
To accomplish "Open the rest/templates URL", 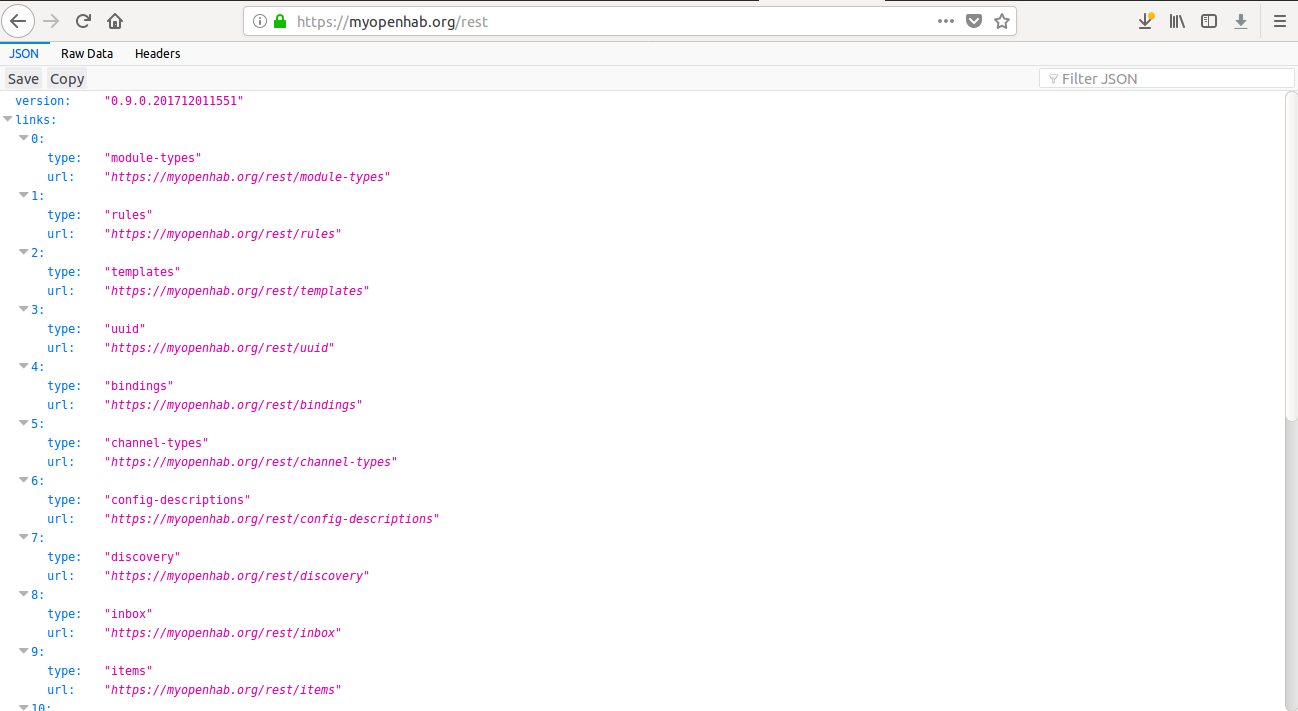I will (237, 291).
